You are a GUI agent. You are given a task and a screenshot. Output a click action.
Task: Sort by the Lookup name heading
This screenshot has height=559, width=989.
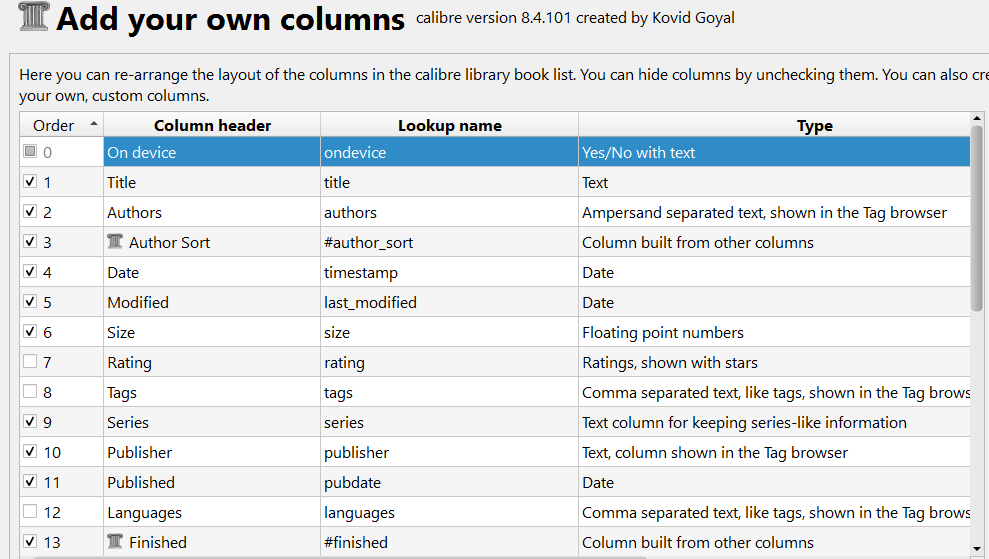(449, 125)
